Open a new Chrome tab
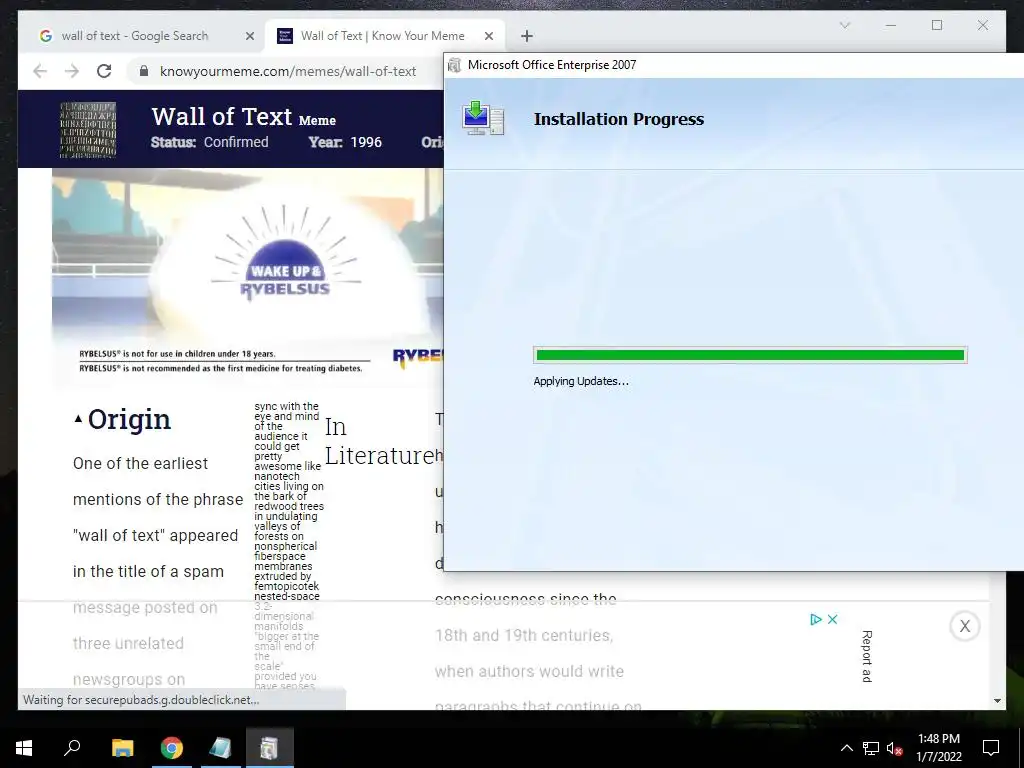 (527, 36)
